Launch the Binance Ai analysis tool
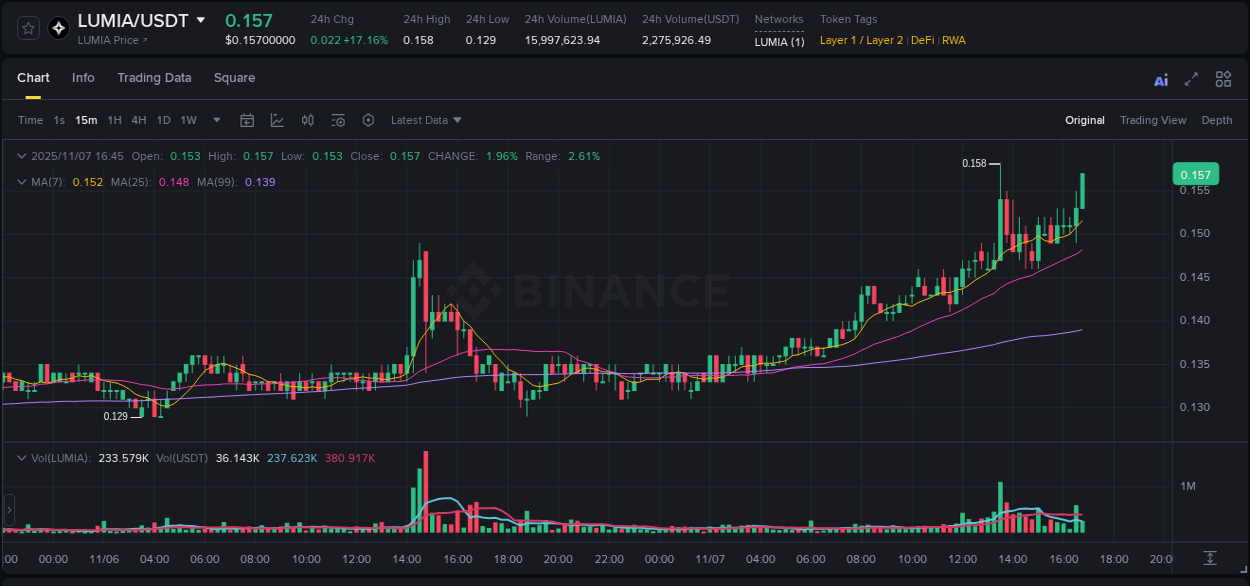The height and width of the screenshot is (586, 1250). point(1161,79)
